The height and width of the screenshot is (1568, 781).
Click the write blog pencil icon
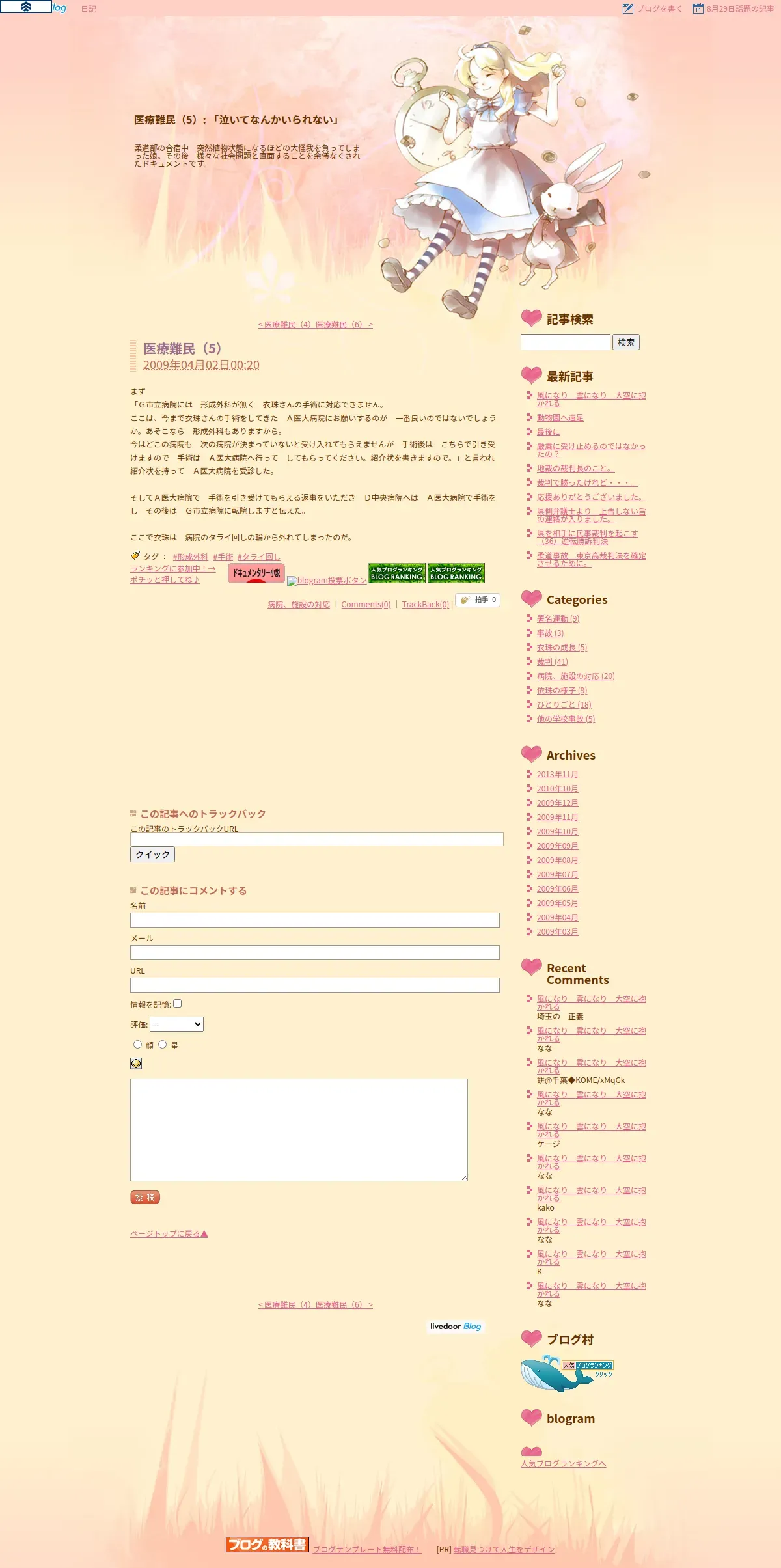pos(627,8)
